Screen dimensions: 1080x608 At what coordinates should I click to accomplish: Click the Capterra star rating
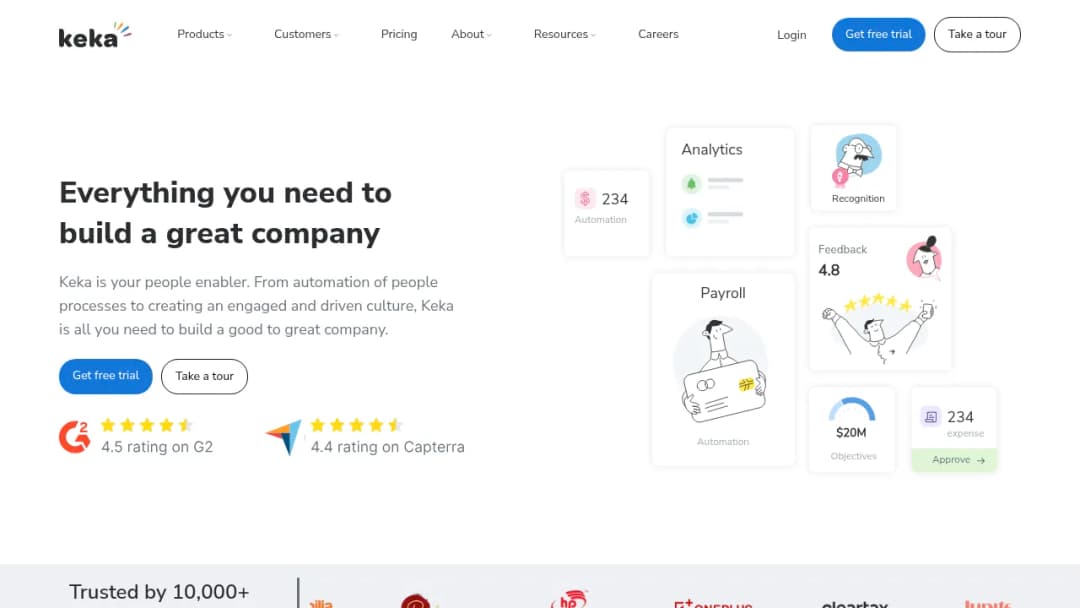click(356, 425)
